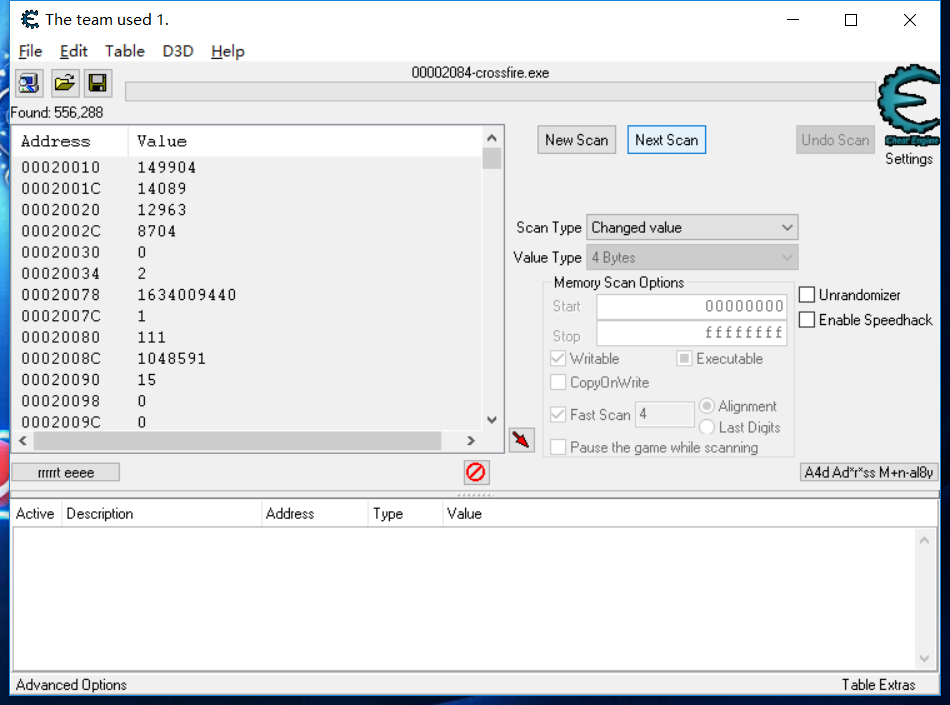Open the Help menu

(x=228, y=51)
